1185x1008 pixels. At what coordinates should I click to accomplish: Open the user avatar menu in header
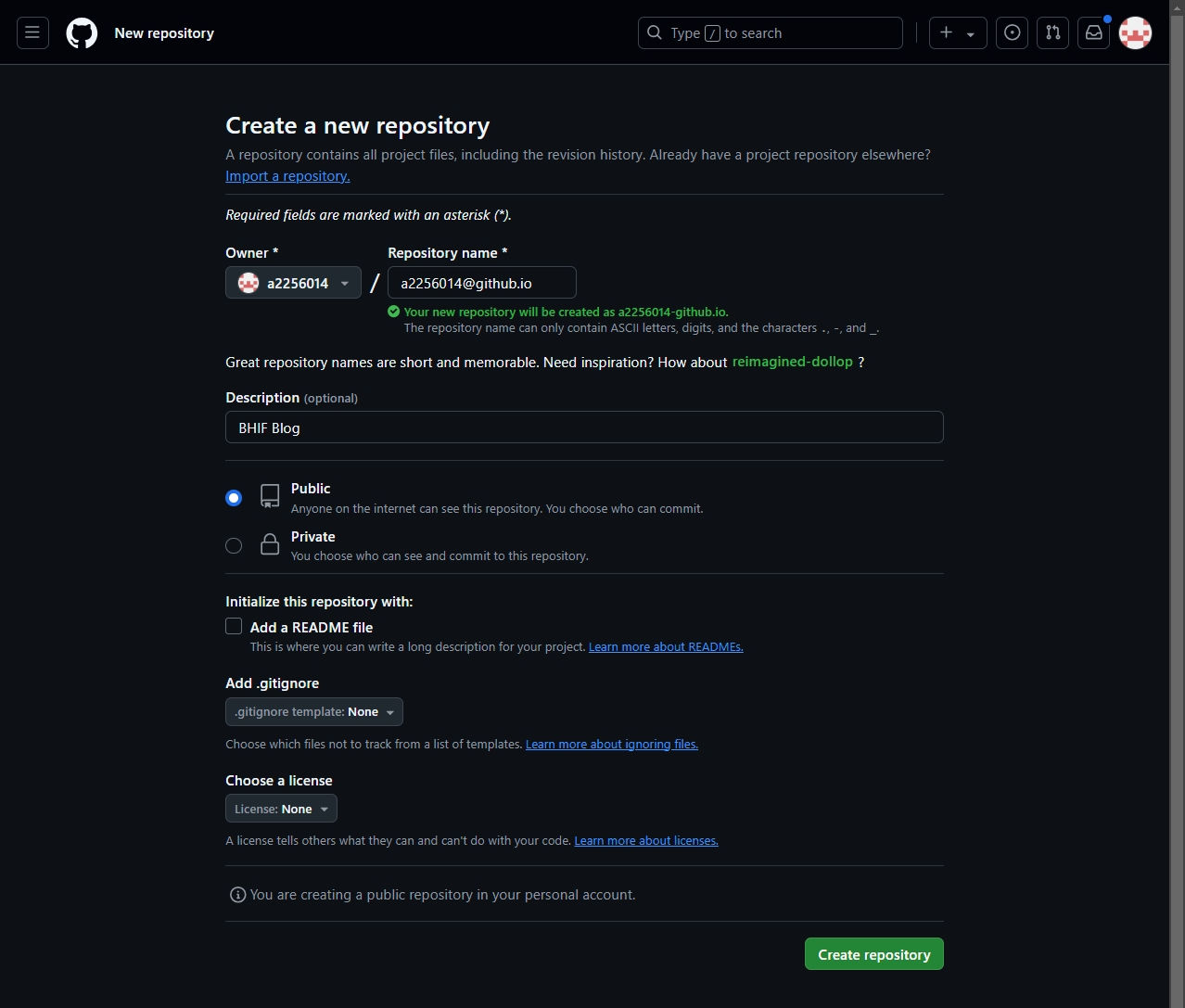point(1135,32)
